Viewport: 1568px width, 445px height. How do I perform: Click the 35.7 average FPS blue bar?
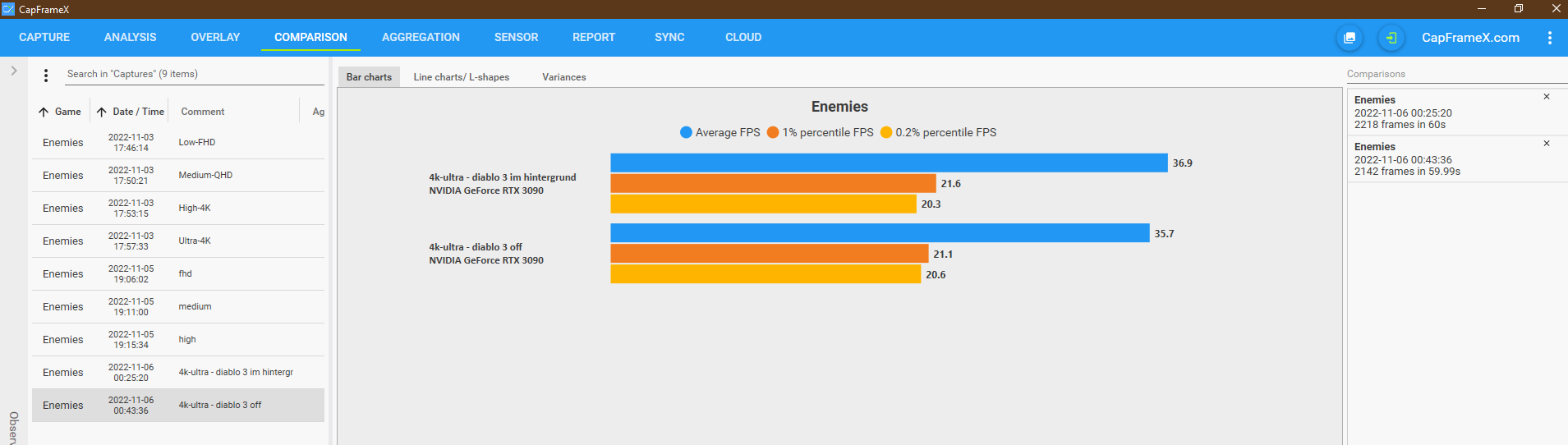[x=880, y=233]
